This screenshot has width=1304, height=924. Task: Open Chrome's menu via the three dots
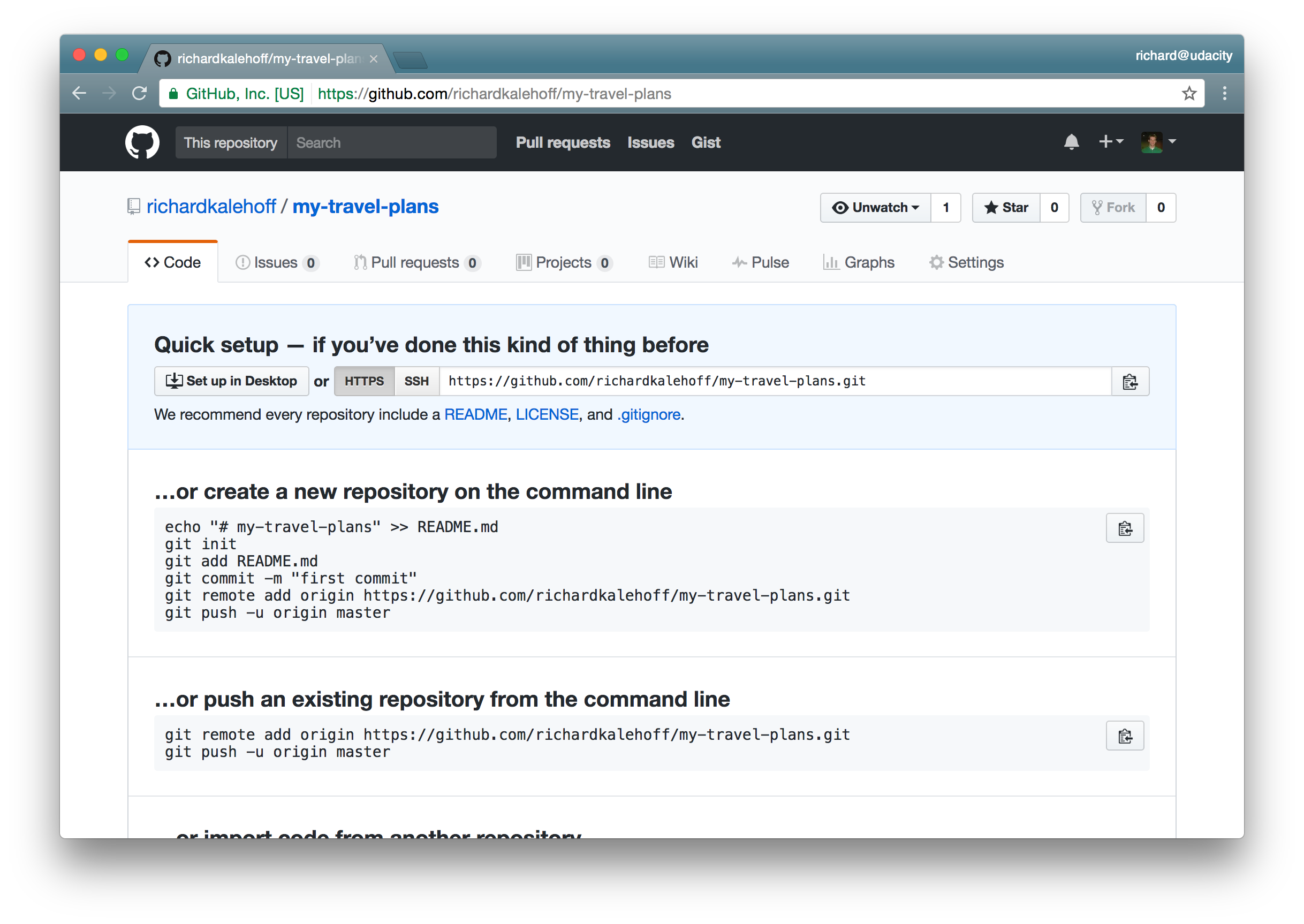click(x=1224, y=93)
